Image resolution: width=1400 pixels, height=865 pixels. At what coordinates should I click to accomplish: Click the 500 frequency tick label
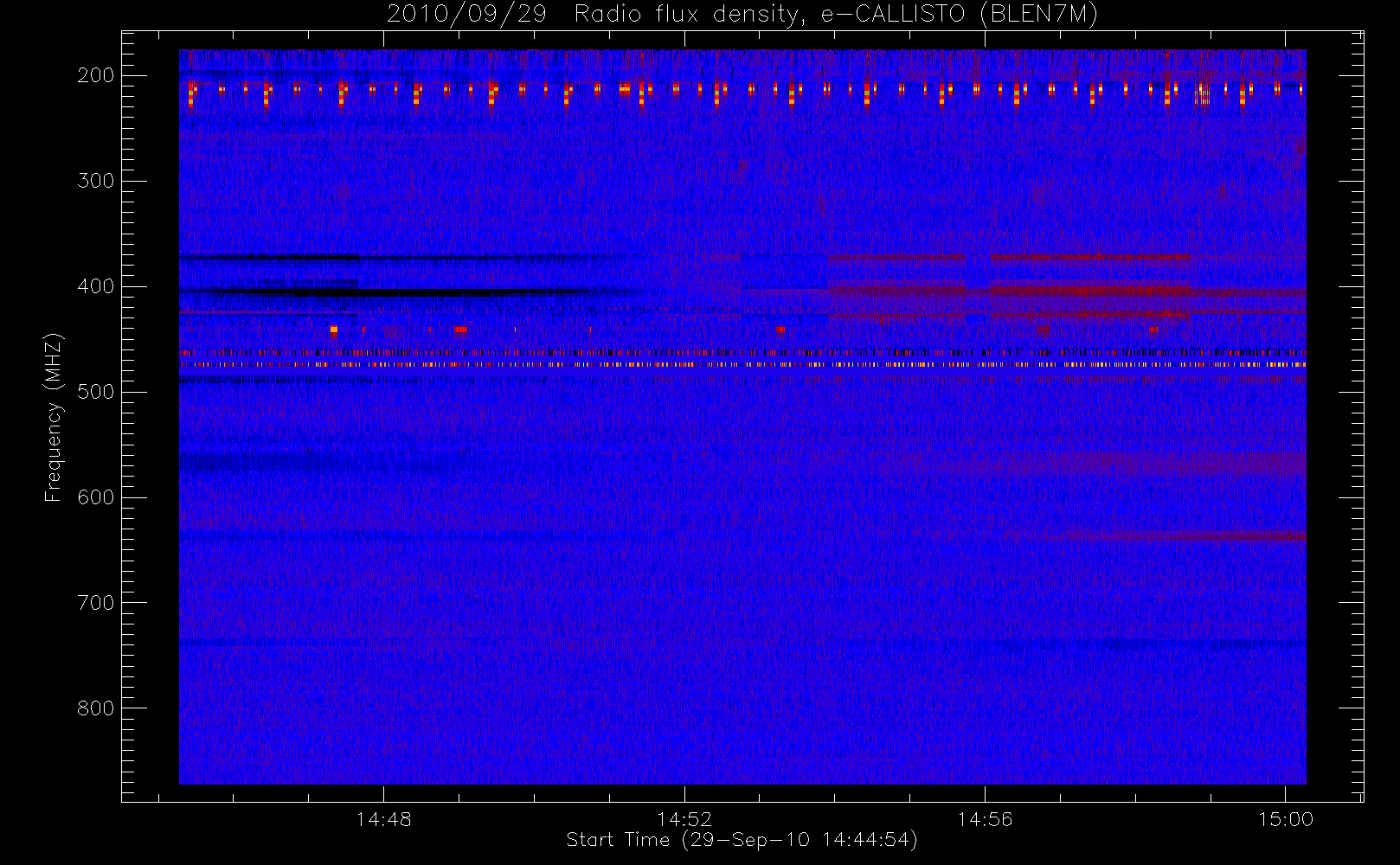96,392
